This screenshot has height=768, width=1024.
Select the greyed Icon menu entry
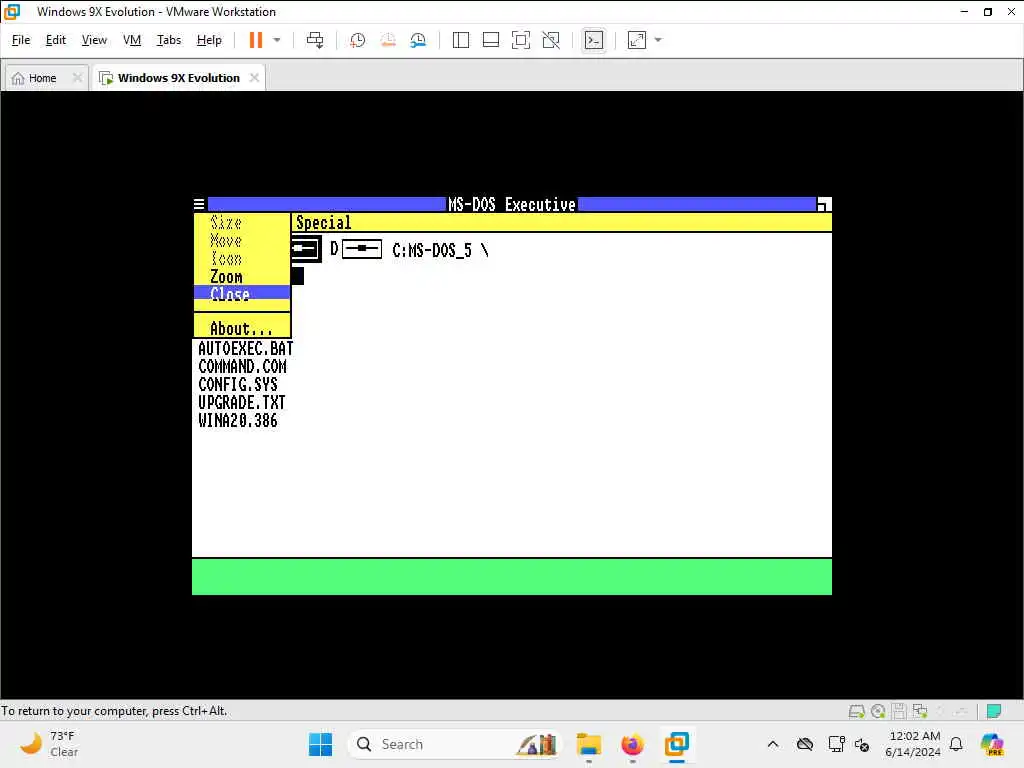tap(226, 259)
